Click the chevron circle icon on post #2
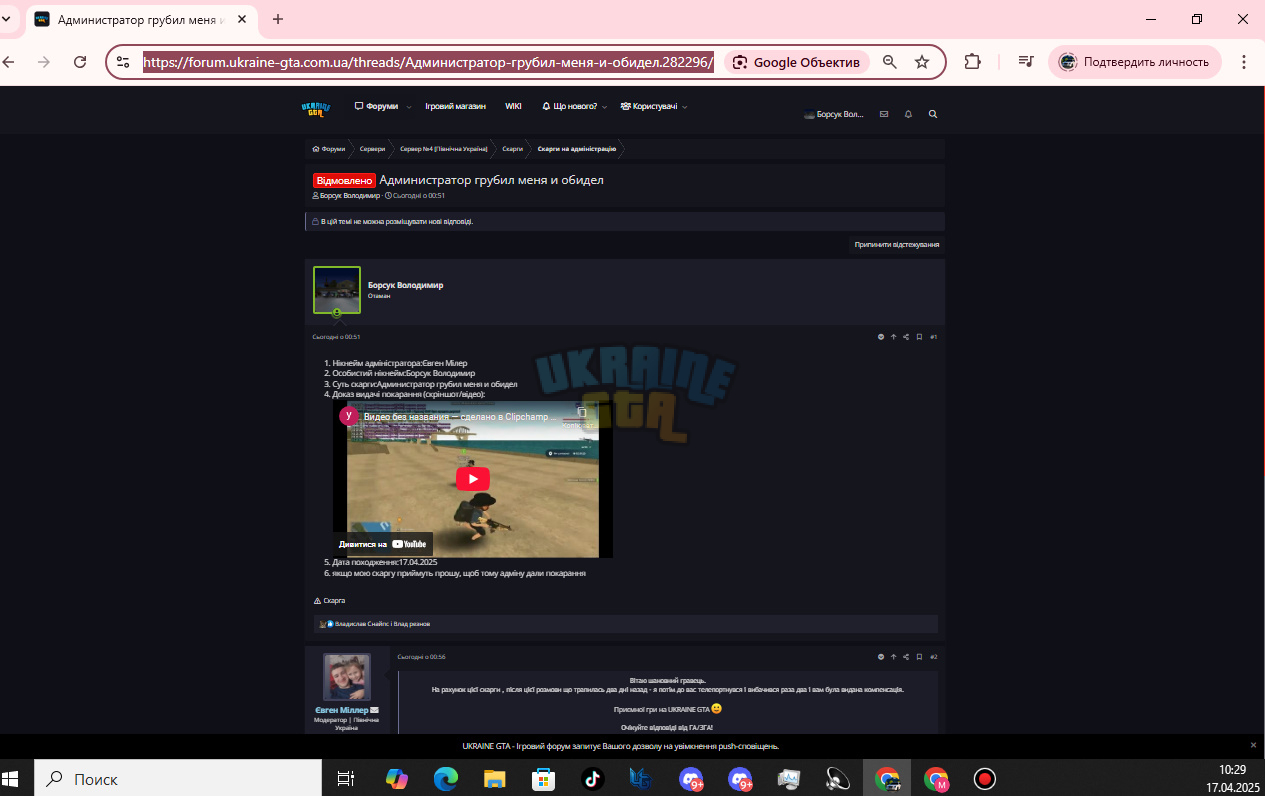The height and width of the screenshot is (796, 1265). point(881,657)
